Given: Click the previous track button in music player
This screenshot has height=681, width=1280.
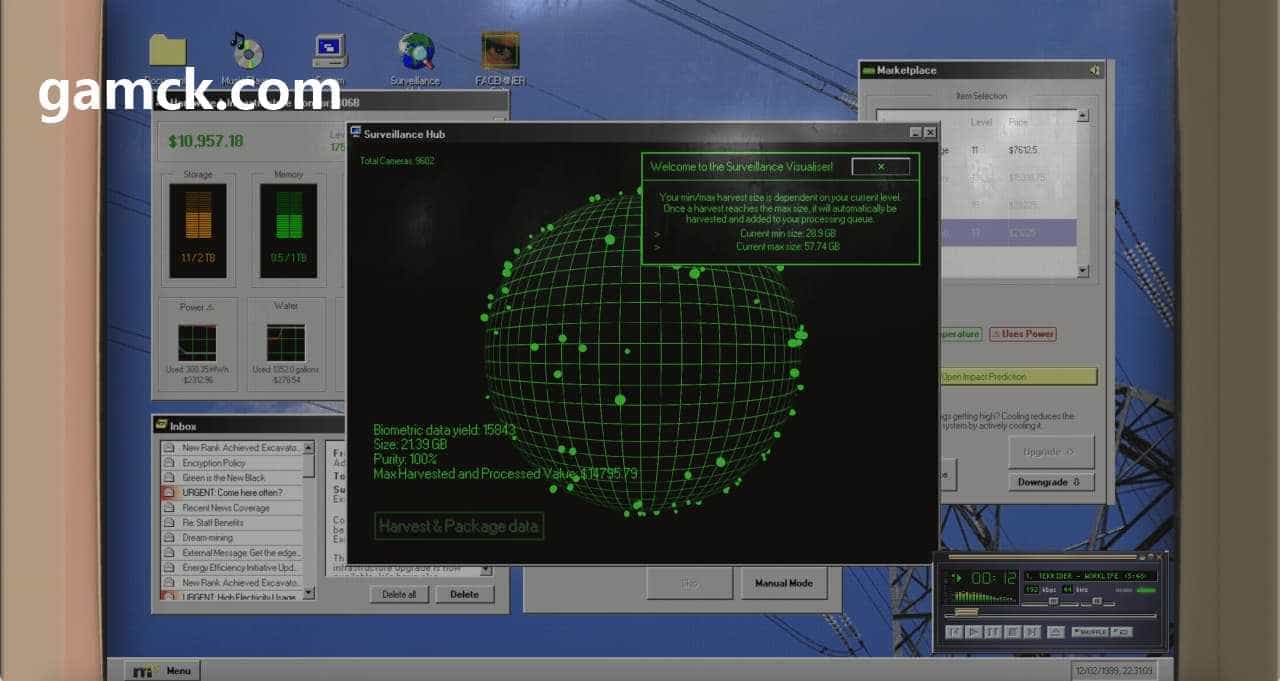Looking at the screenshot, I should tap(954, 632).
